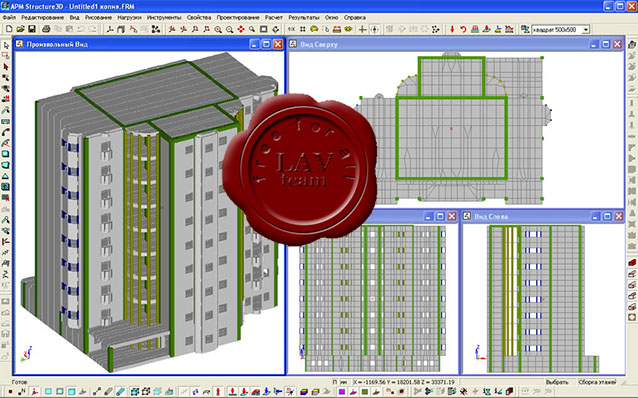
Task: Click the icon left of the cross-section combo box
Action: (x=525, y=29)
